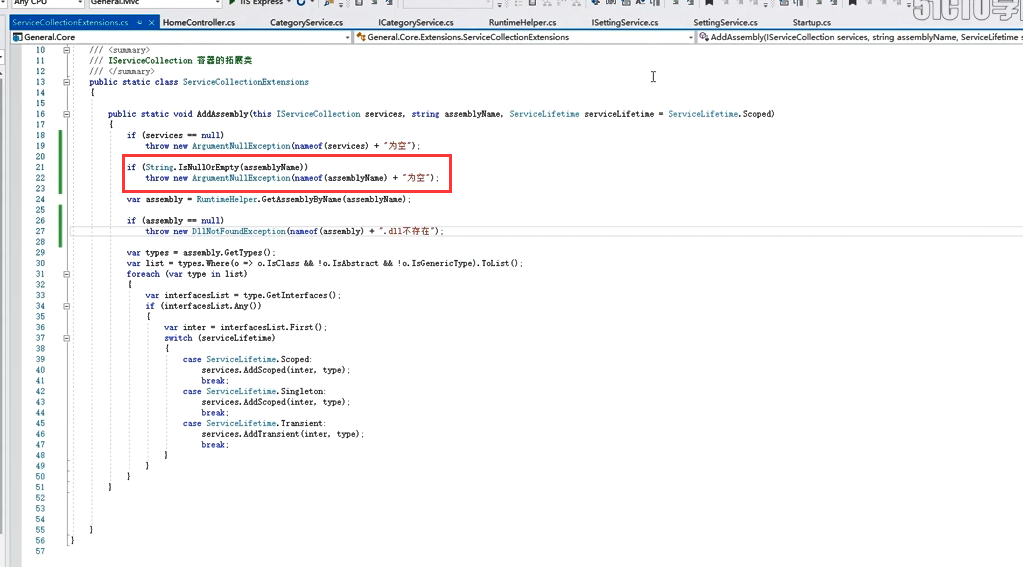Click "ArgumentNullException" on line 22
The width and height of the screenshot is (1023, 567).
(241, 178)
